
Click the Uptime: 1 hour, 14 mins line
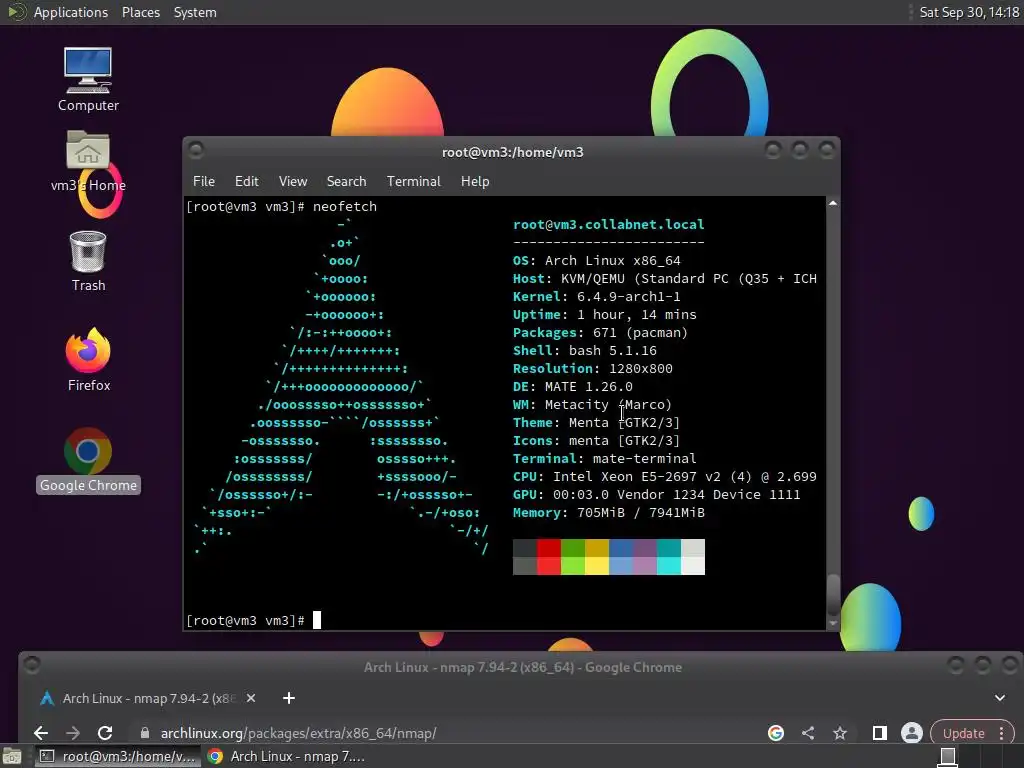(x=605, y=315)
